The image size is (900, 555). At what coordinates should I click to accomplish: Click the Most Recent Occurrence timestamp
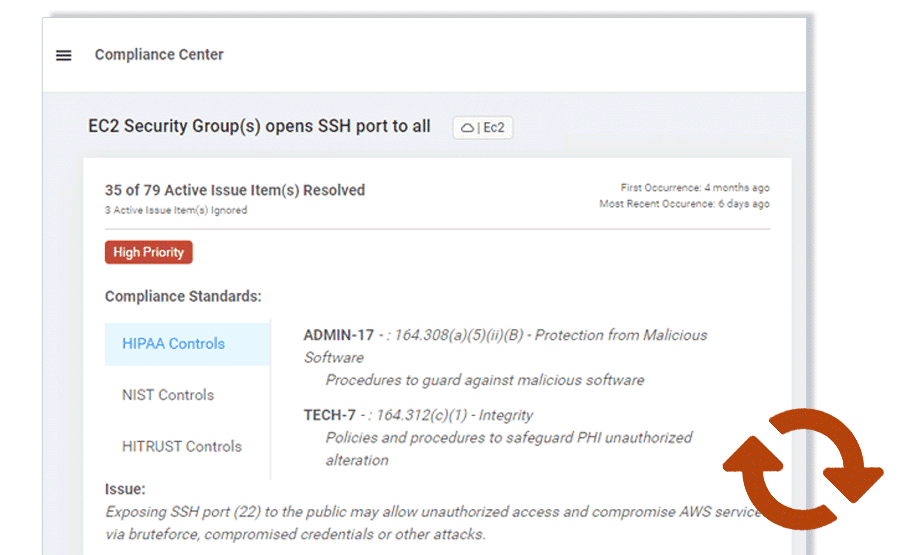[684, 204]
